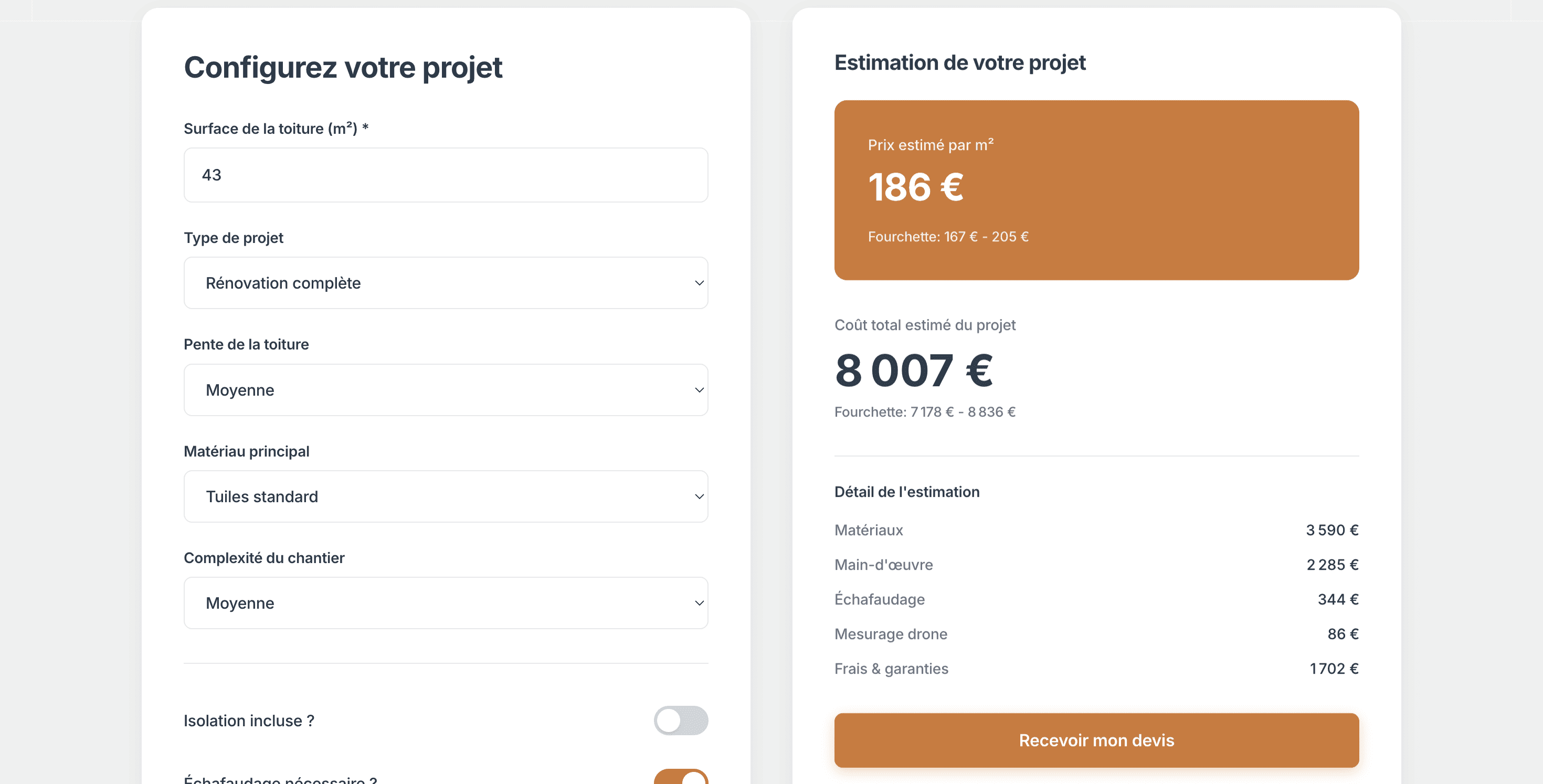The image size is (1543, 784).
Task: Click the chevron arrow on Pente de la toiture
Action: (x=699, y=390)
